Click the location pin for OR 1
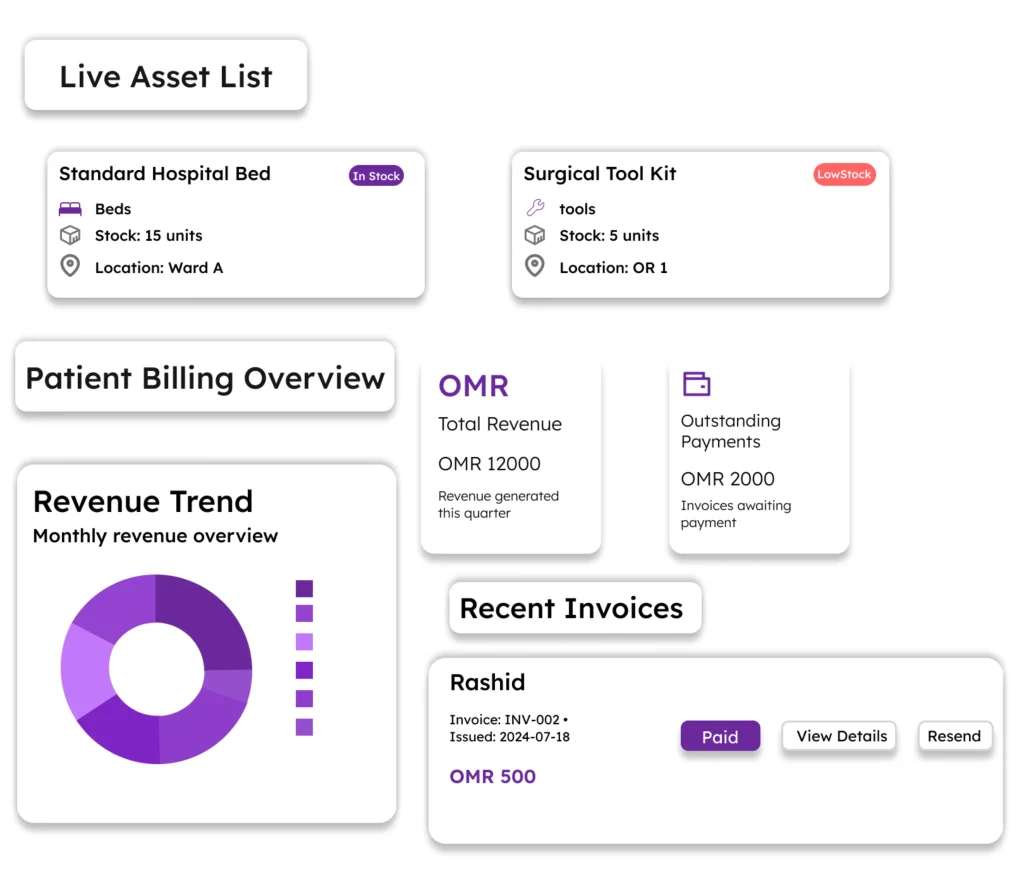This screenshot has height=876, width=1024. pos(534,267)
